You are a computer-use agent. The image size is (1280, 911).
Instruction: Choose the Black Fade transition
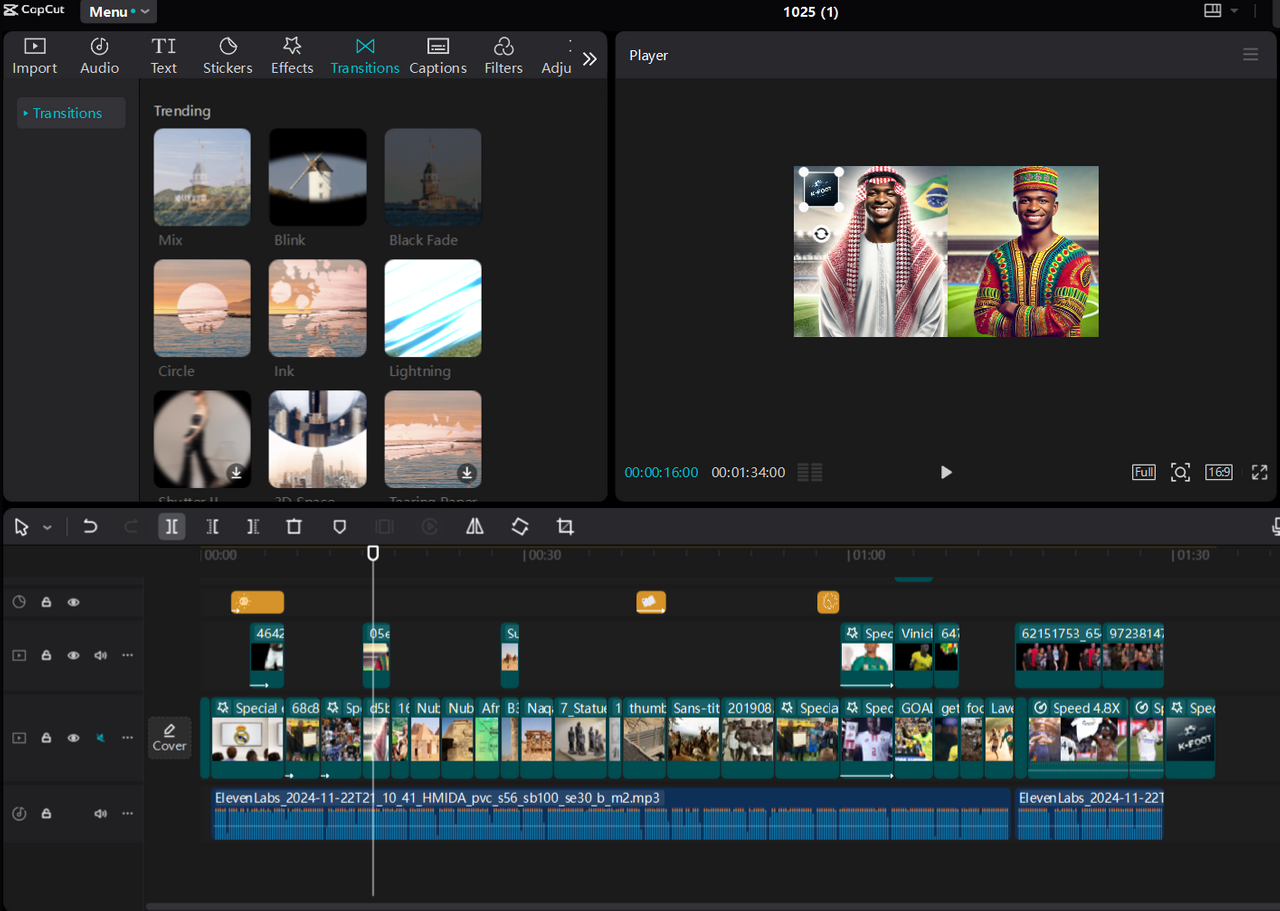click(433, 177)
